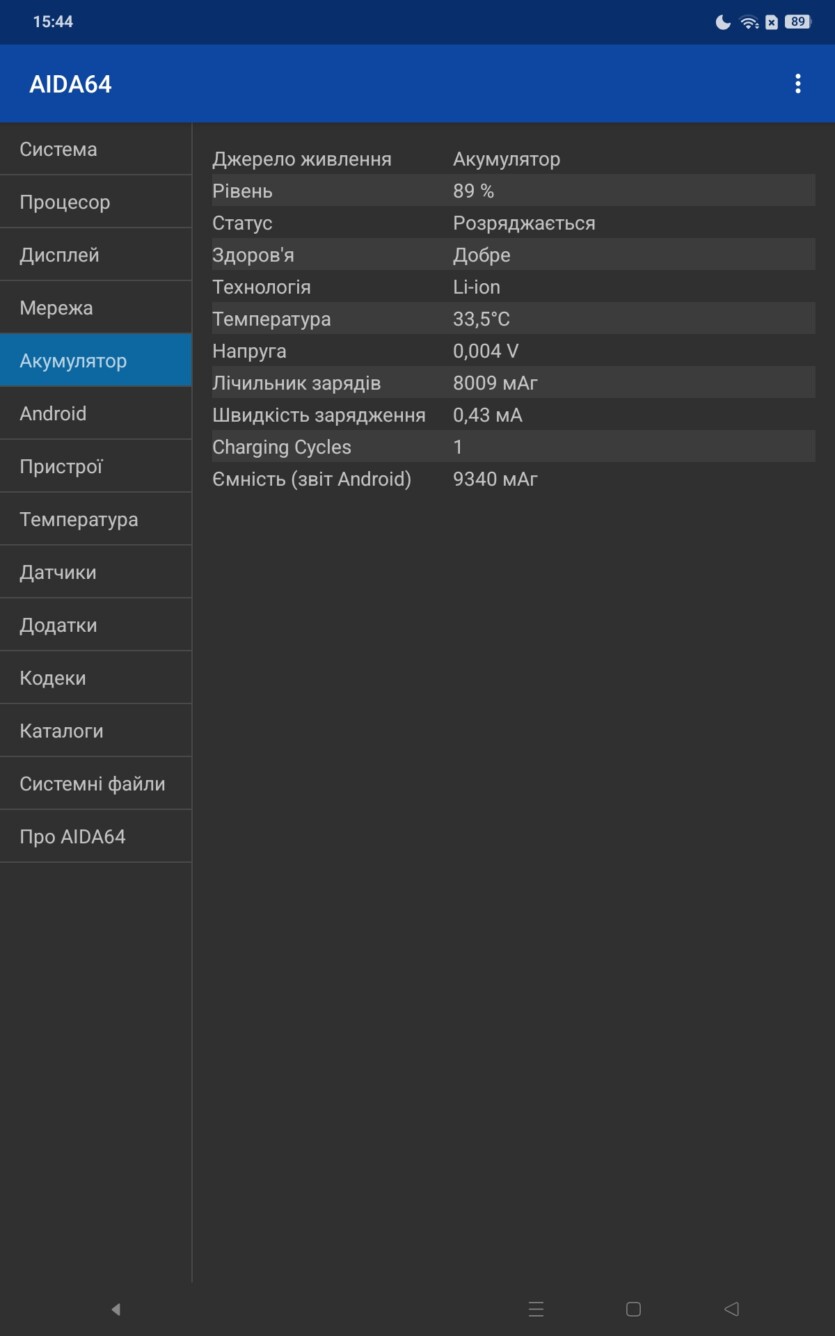Select the Li-ion technology value
This screenshot has width=835, height=1336.
(x=477, y=287)
